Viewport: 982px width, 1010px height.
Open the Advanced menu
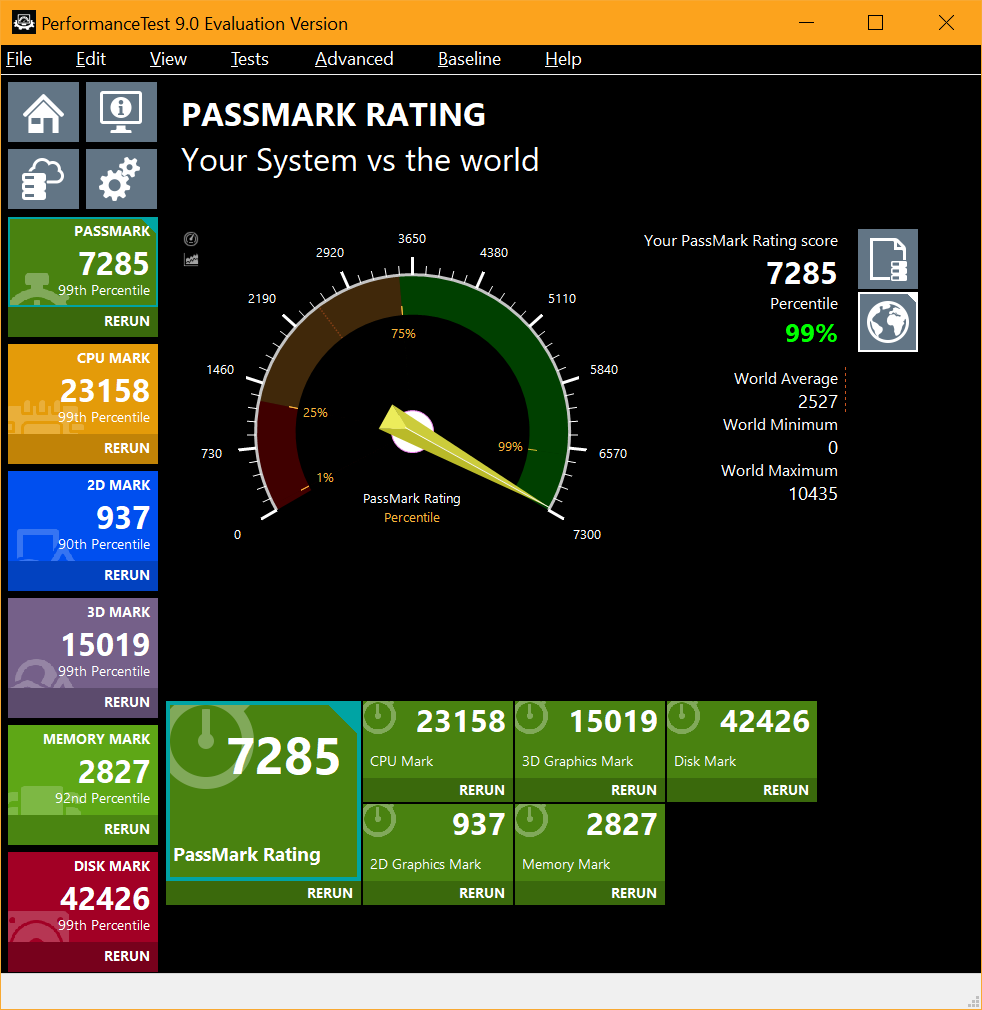(x=354, y=59)
